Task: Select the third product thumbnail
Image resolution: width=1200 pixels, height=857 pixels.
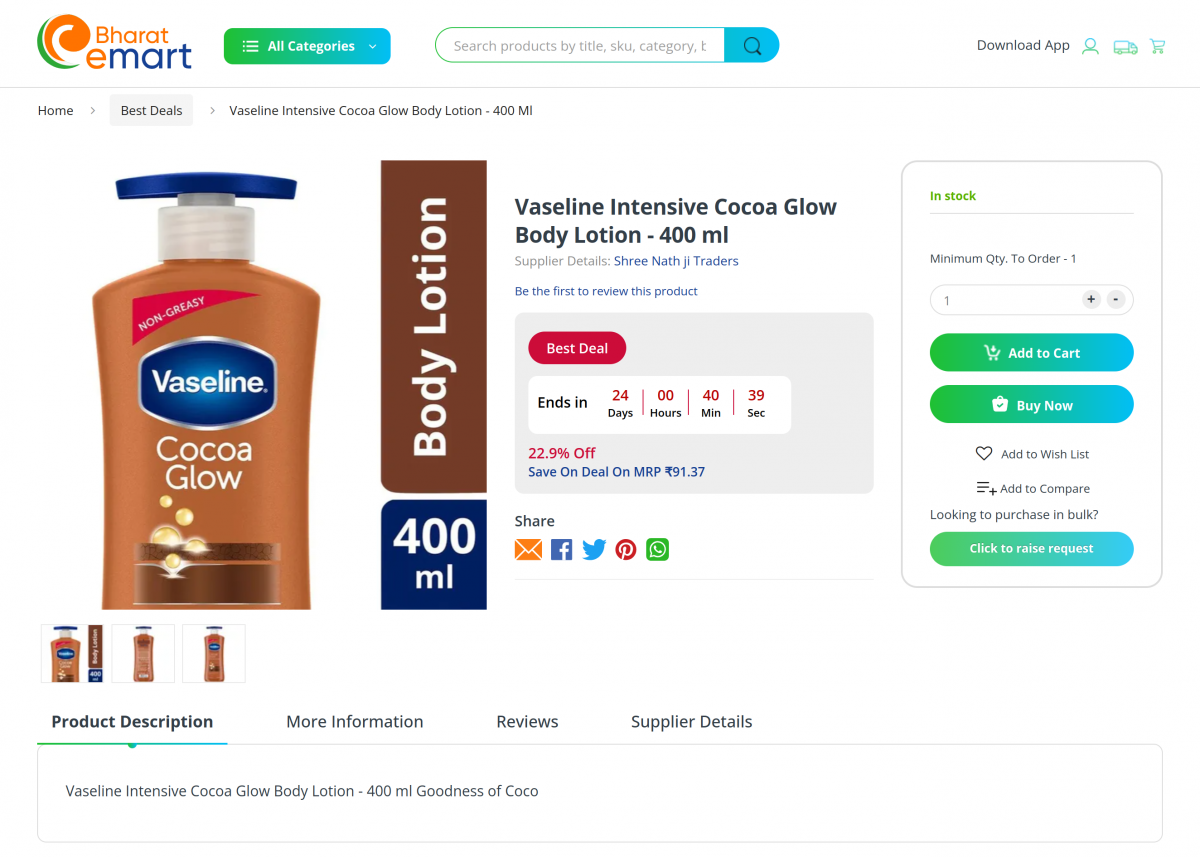Action: pos(214,654)
